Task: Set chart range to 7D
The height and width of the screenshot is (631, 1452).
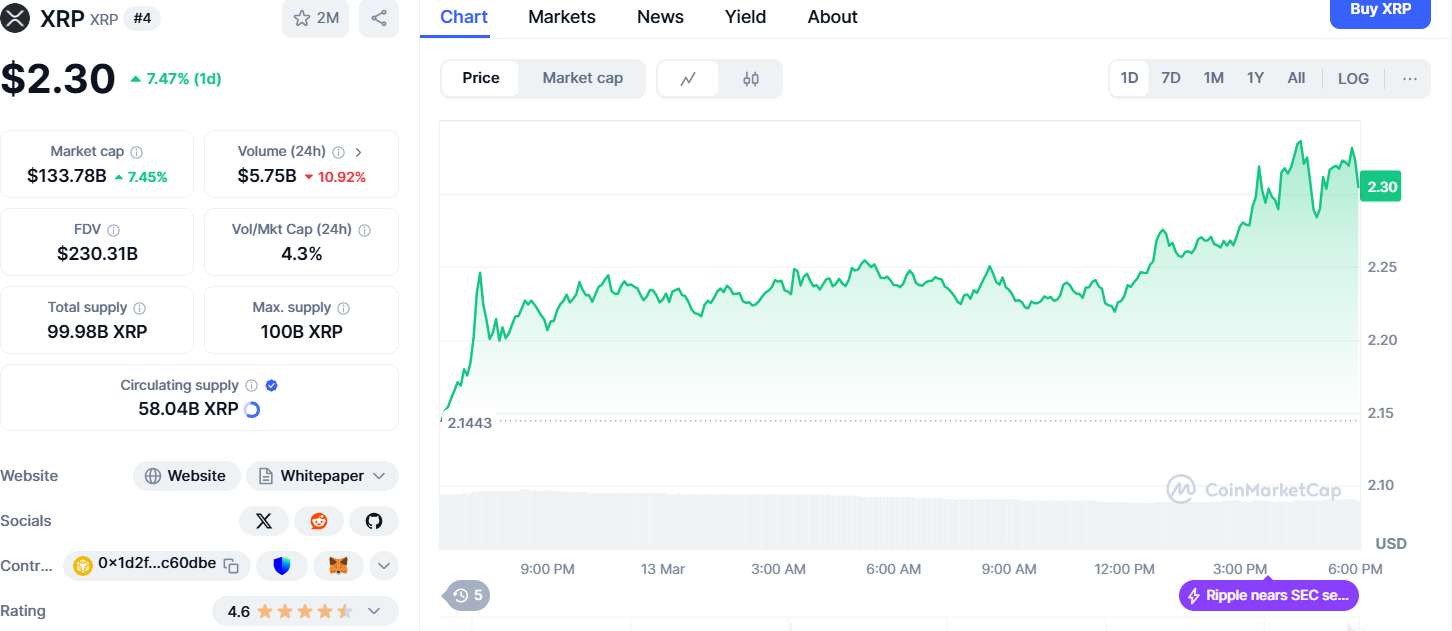Action: pos(1171,78)
